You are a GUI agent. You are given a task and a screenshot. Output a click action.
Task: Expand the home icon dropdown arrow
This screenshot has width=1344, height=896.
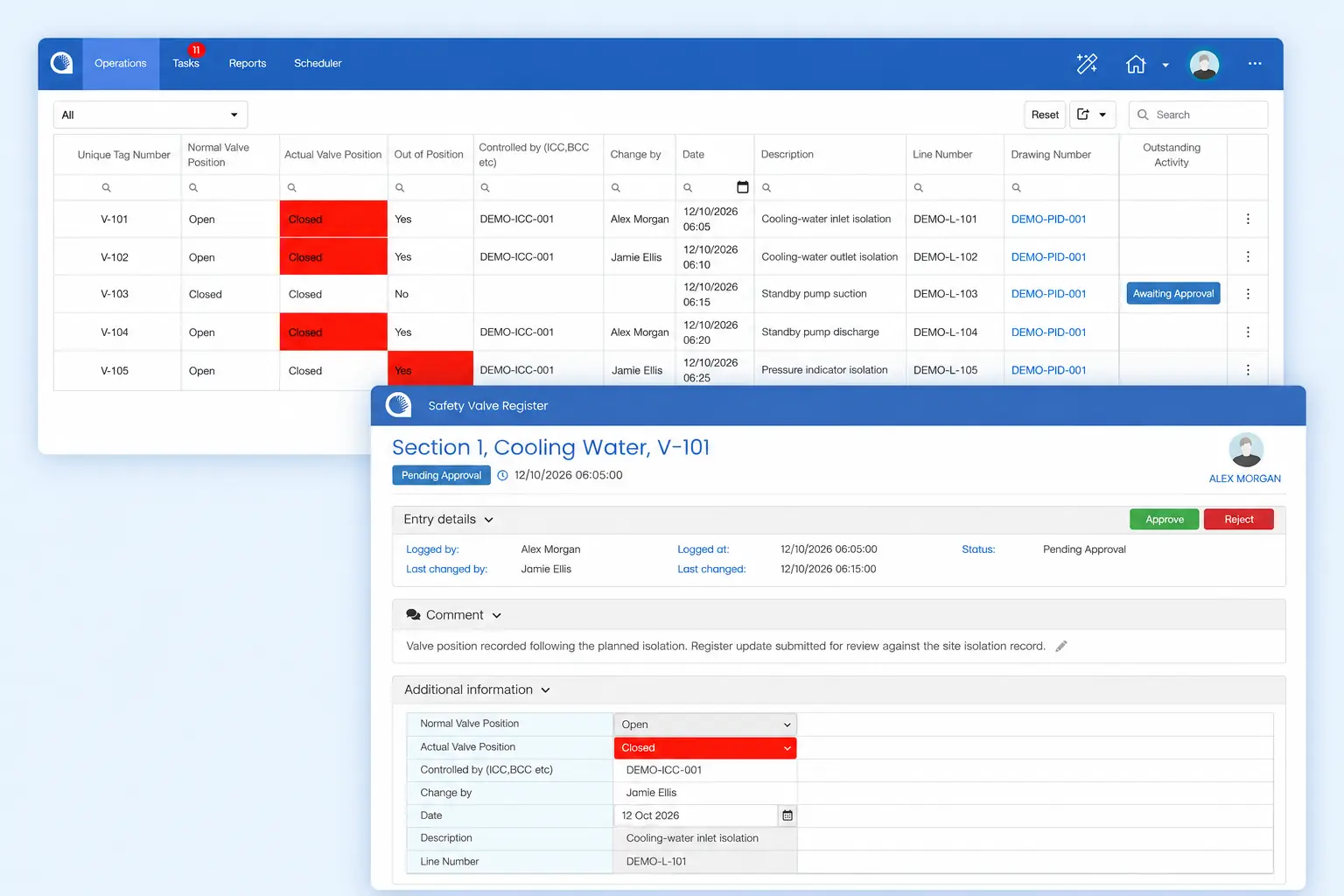[1165, 65]
